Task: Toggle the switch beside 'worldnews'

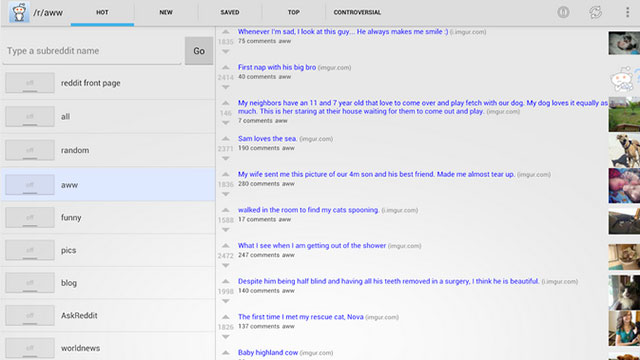Action: (x=30, y=348)
